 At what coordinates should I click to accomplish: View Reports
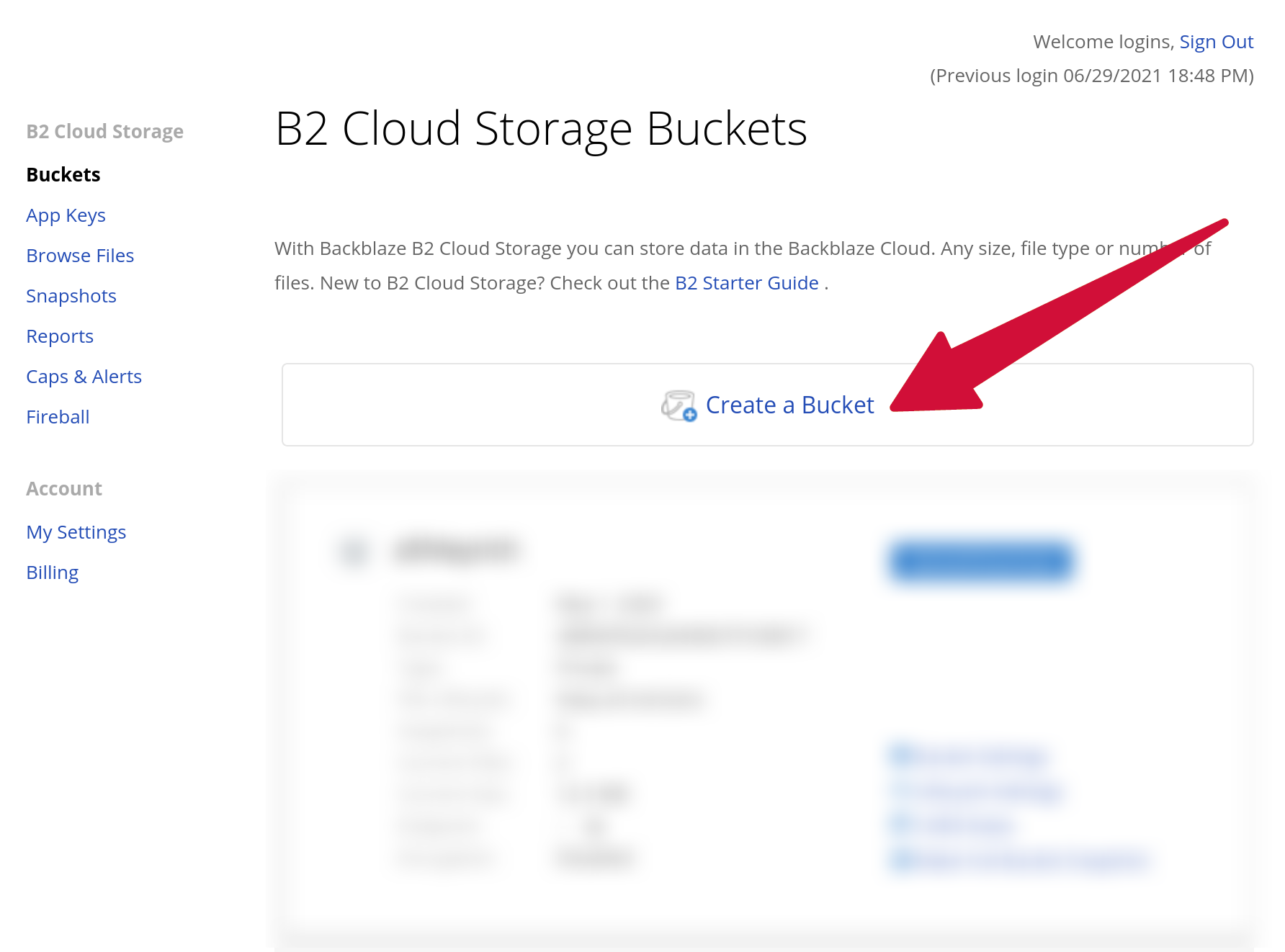[60, 336]
